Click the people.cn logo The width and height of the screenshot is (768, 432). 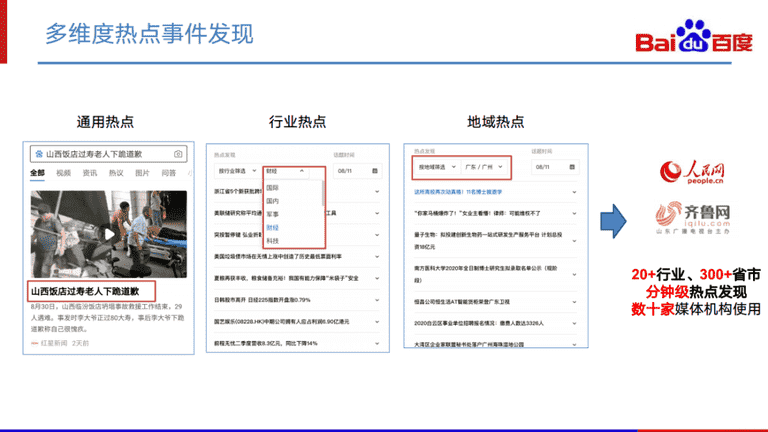tap(692, 172)
